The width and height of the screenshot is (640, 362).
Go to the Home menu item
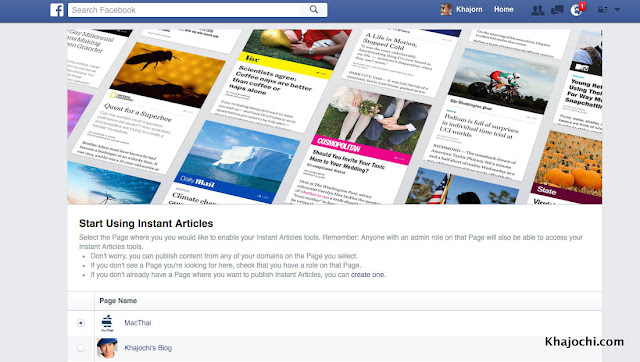point(504,9)
